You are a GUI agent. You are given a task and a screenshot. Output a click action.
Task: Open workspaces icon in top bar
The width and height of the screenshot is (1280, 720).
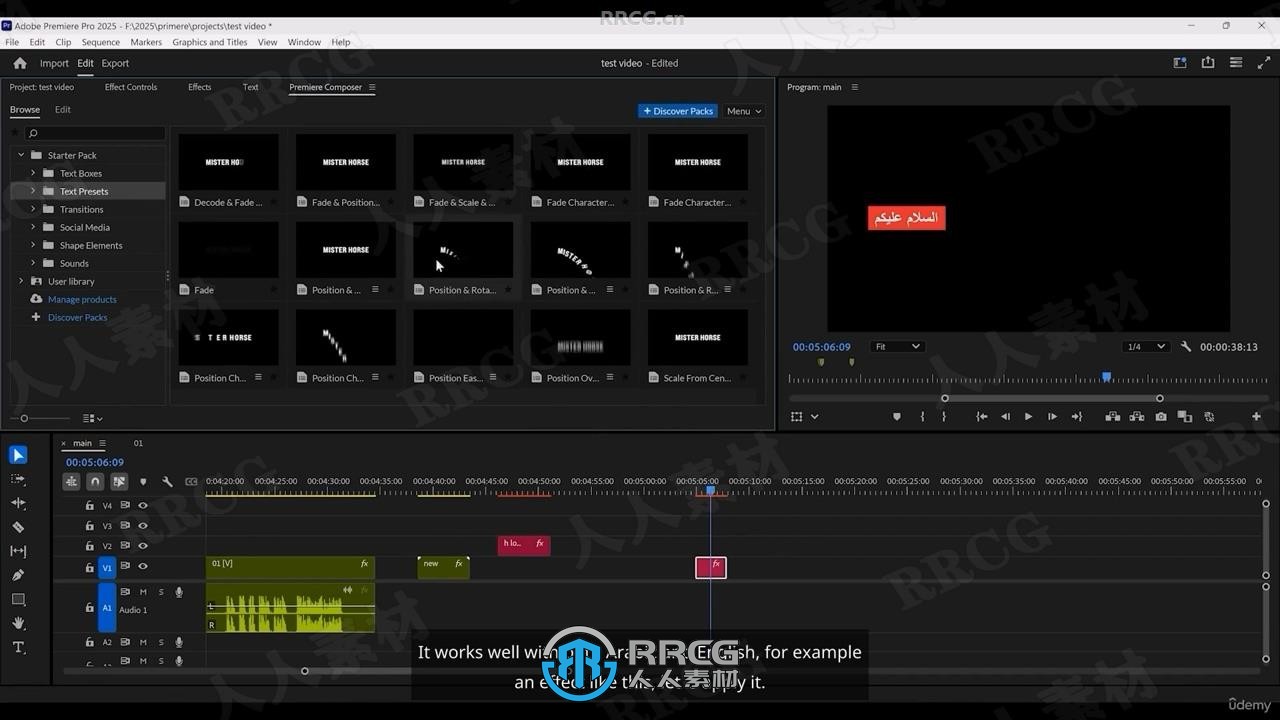[x=1180, y=62]
